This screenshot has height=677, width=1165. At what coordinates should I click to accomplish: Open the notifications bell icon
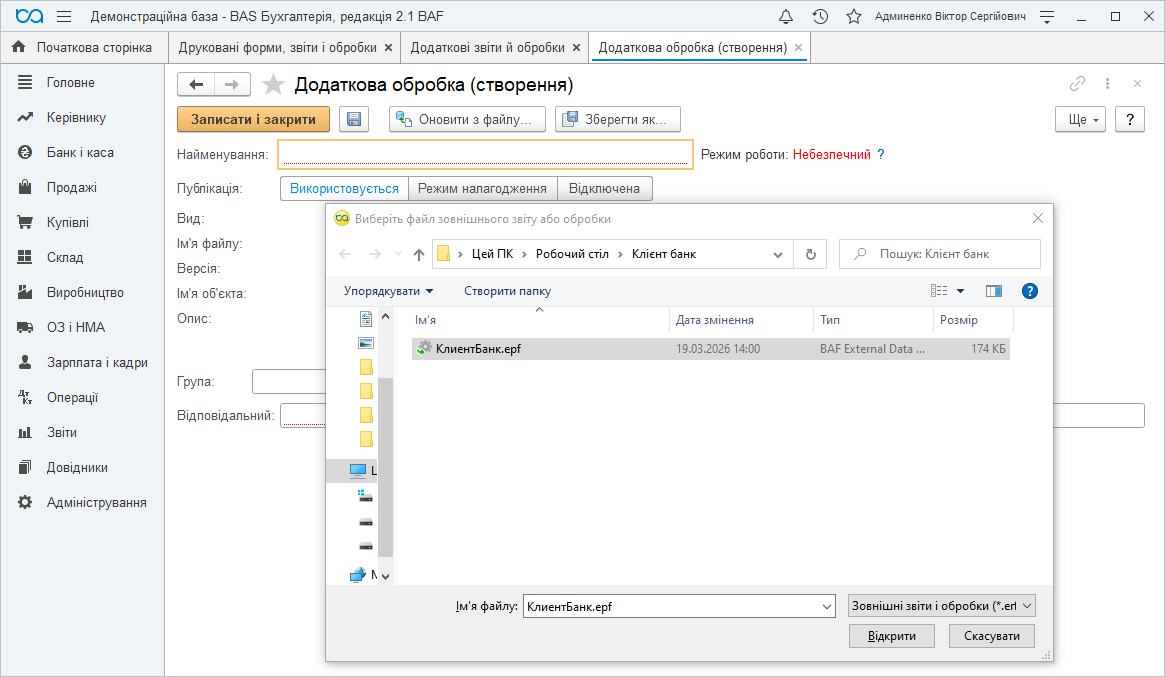tap(786, 17)
